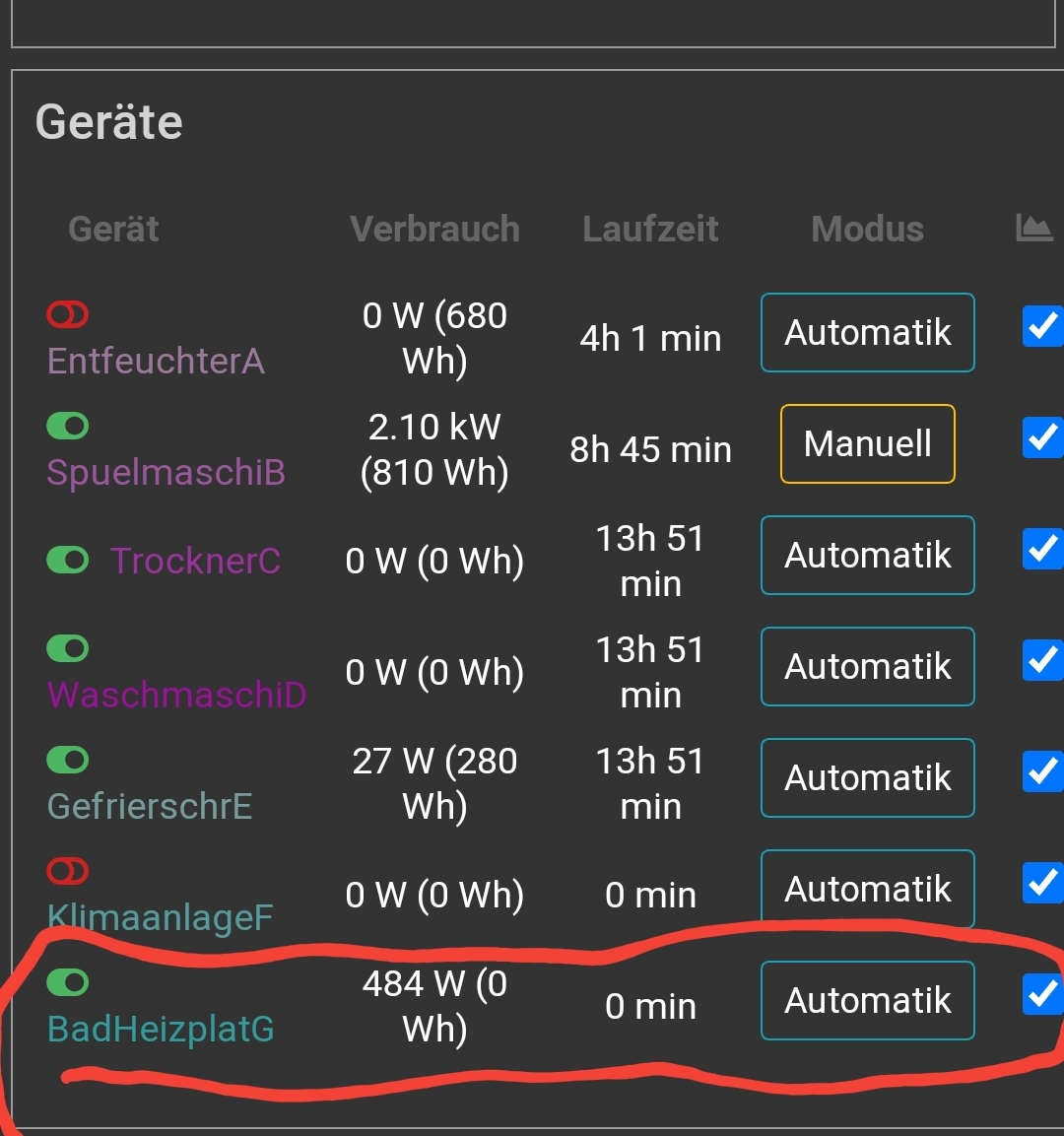Click Automatik mode button for GefrierschrE

[867, 778]
